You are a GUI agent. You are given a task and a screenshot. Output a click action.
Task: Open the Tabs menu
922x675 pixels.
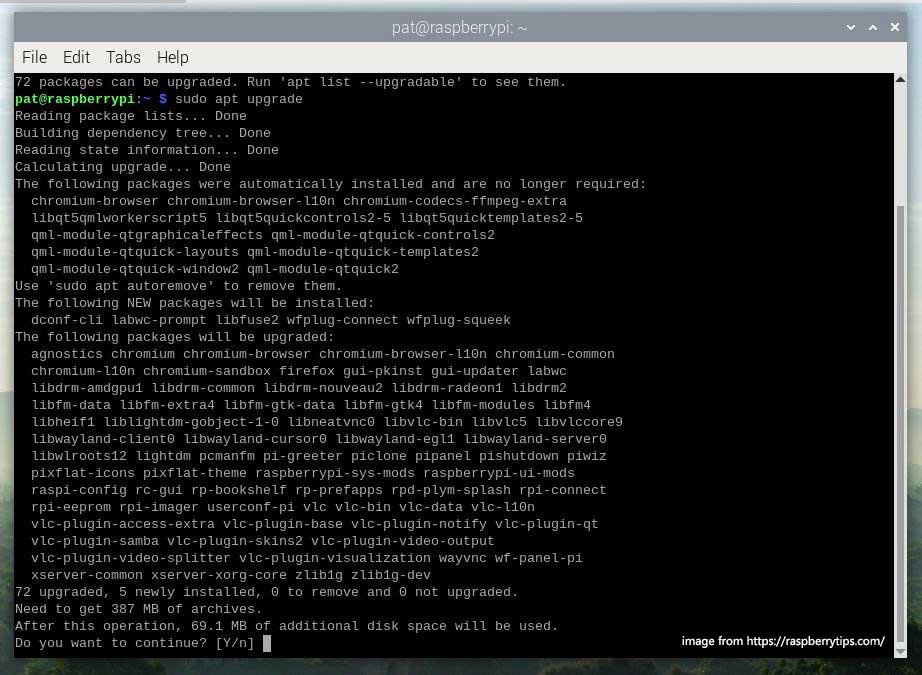[x=123, y=57]
